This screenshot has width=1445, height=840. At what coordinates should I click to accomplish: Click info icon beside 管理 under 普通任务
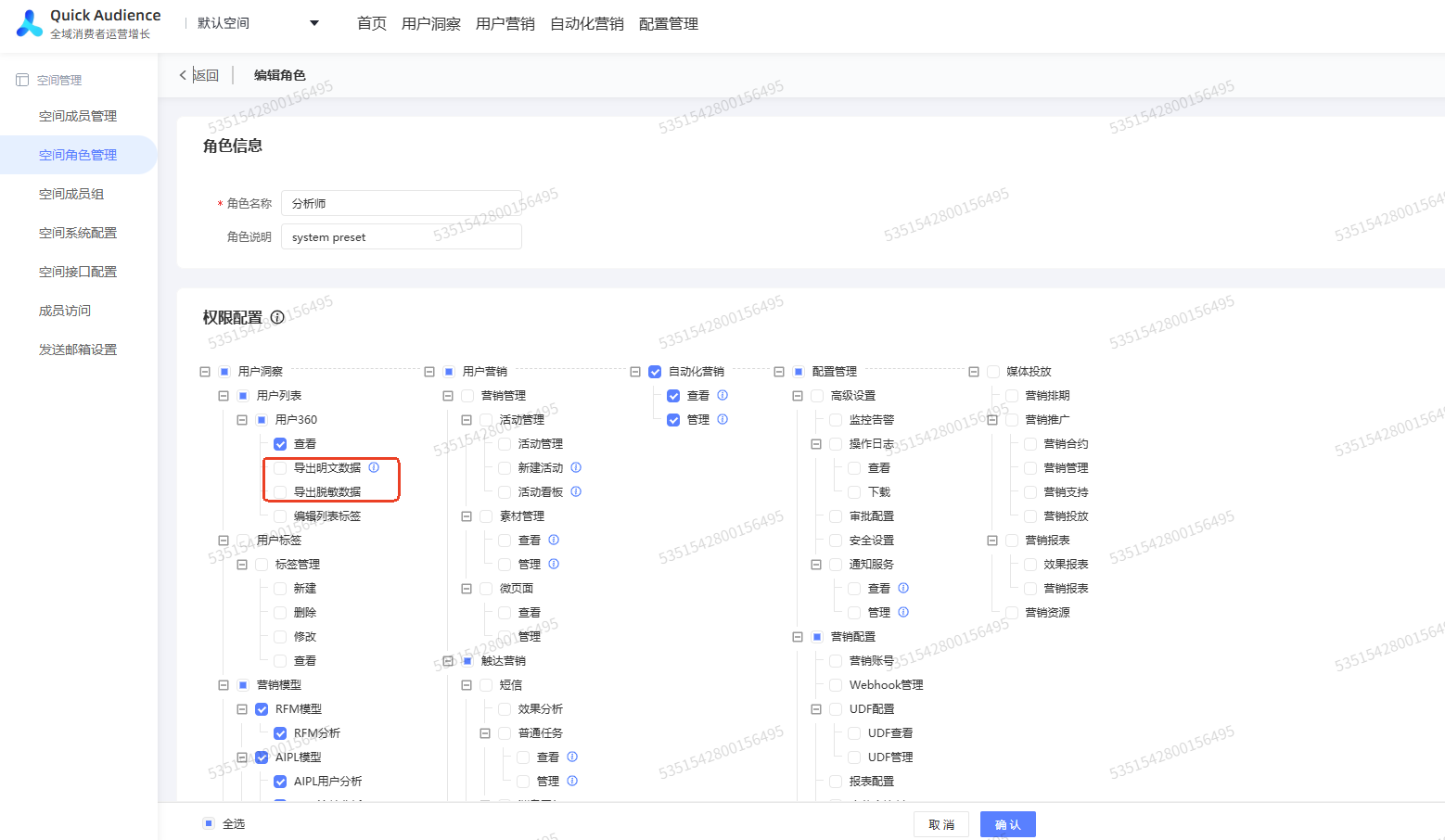pyautogui.click(x=572, y=781)
